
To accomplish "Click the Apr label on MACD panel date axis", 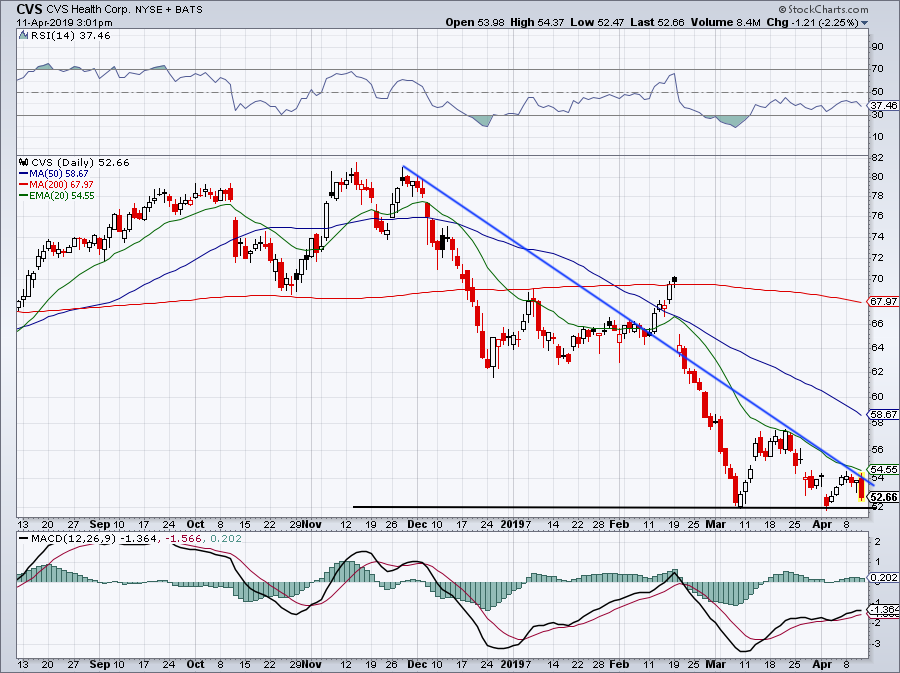I will [x=823, y=664].
